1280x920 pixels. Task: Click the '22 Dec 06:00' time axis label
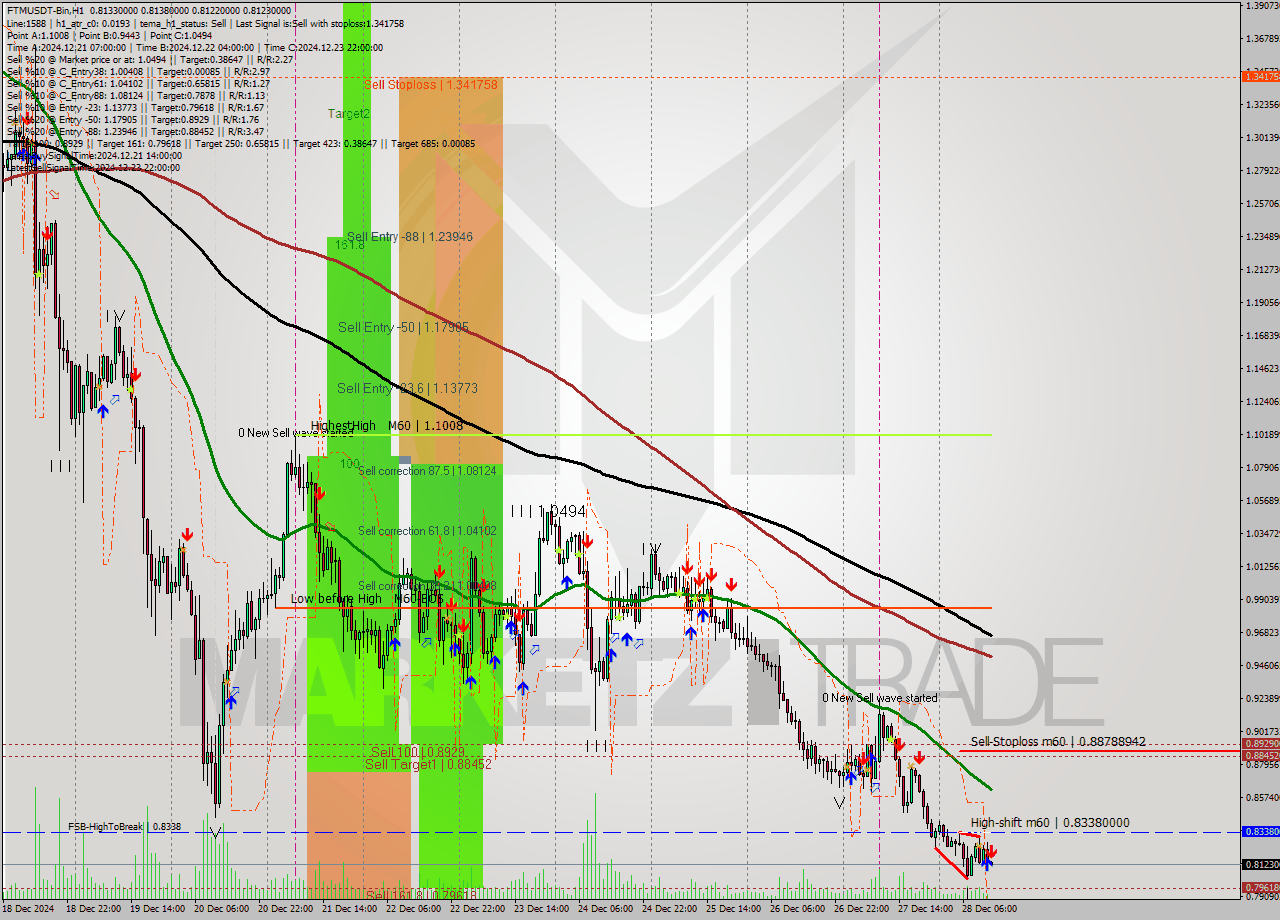pyautogui.click(x=413, y=910)
